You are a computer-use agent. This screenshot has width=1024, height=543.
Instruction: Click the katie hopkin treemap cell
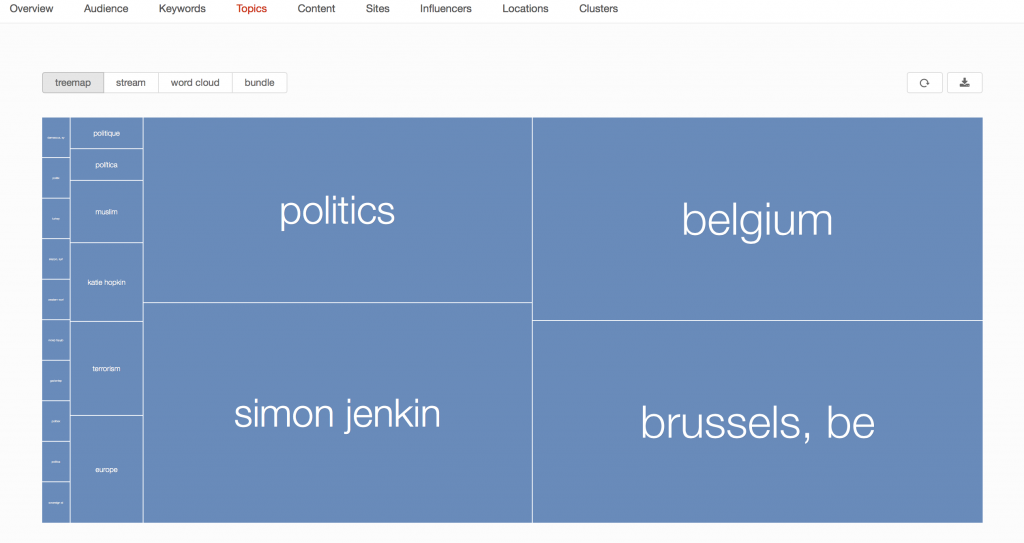[106, 282]
